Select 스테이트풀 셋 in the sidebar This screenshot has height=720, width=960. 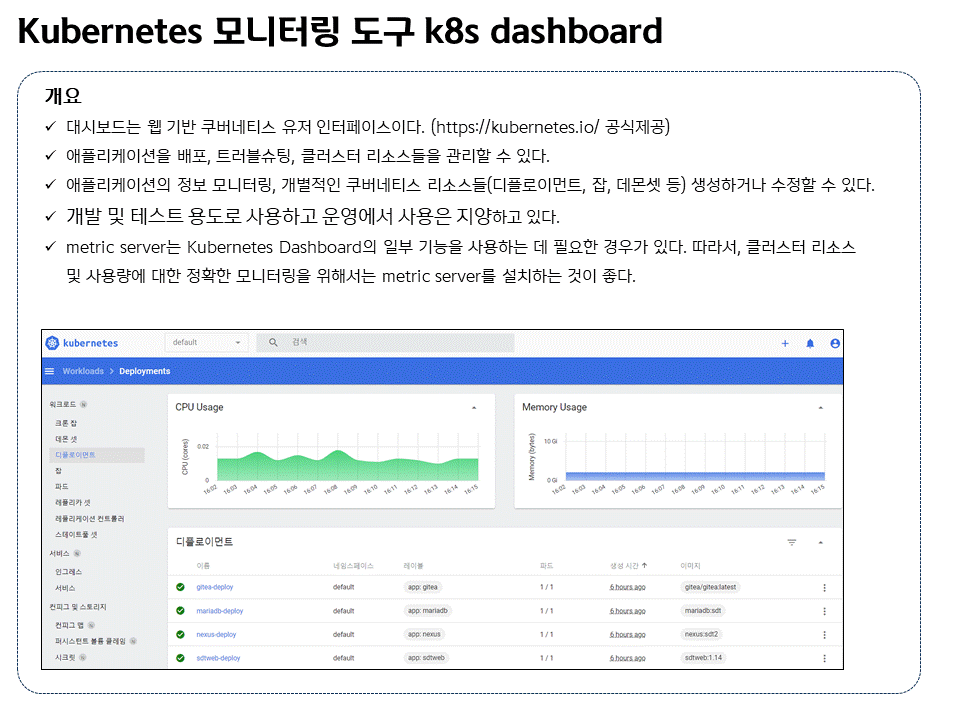[x=77, y=534]
